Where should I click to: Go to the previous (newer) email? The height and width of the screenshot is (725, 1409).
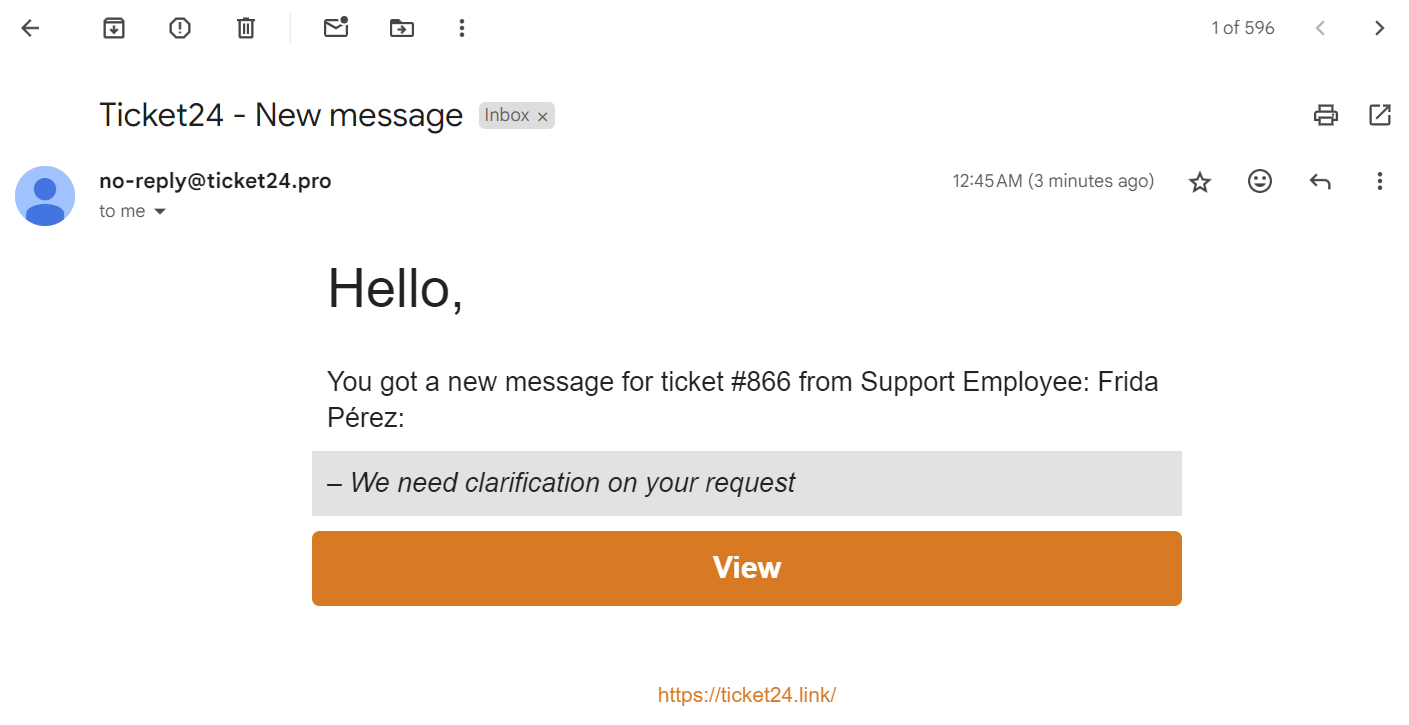(x=1320, y=28)
